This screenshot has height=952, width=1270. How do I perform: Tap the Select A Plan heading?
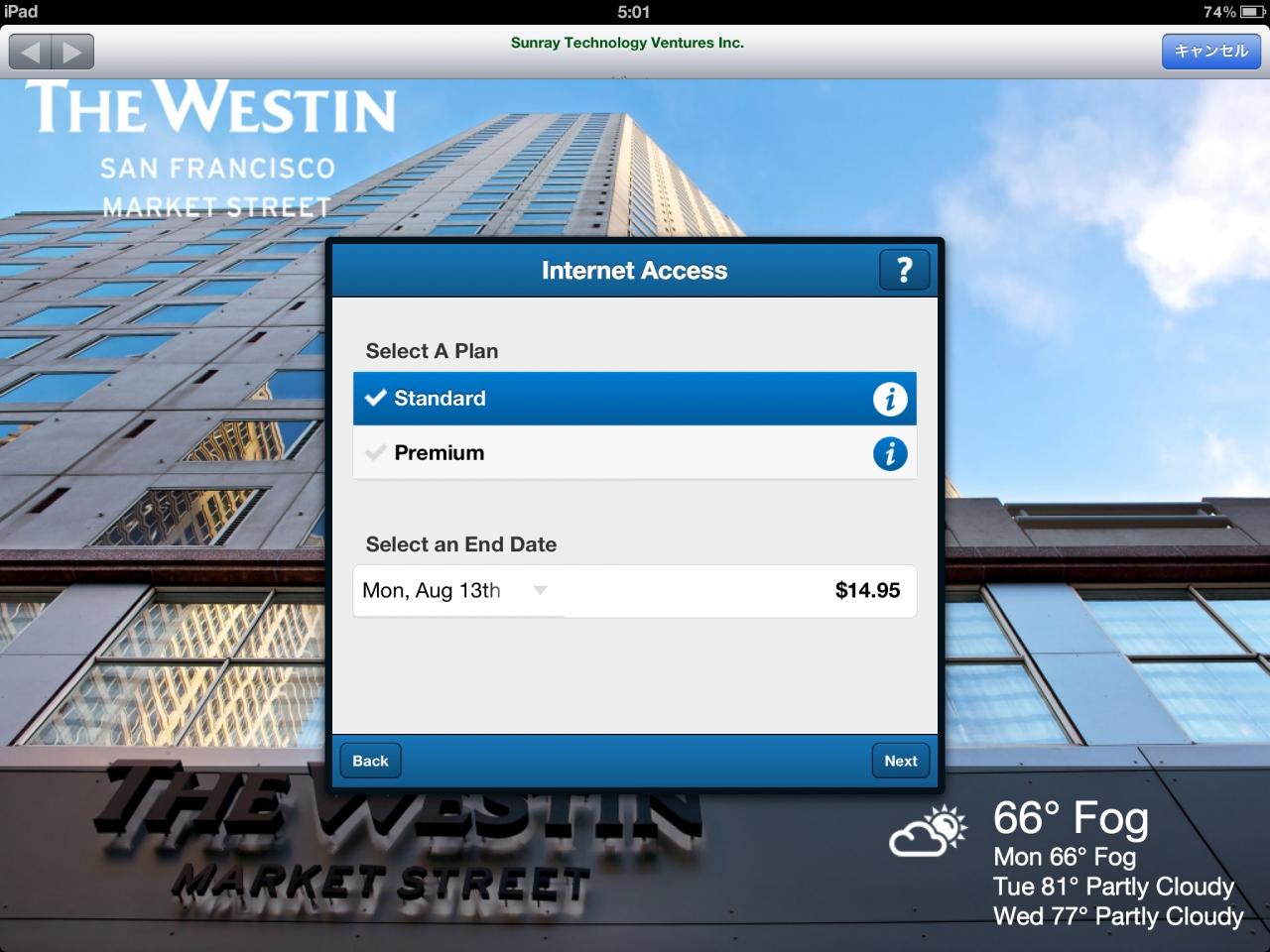tap(432, 351)
